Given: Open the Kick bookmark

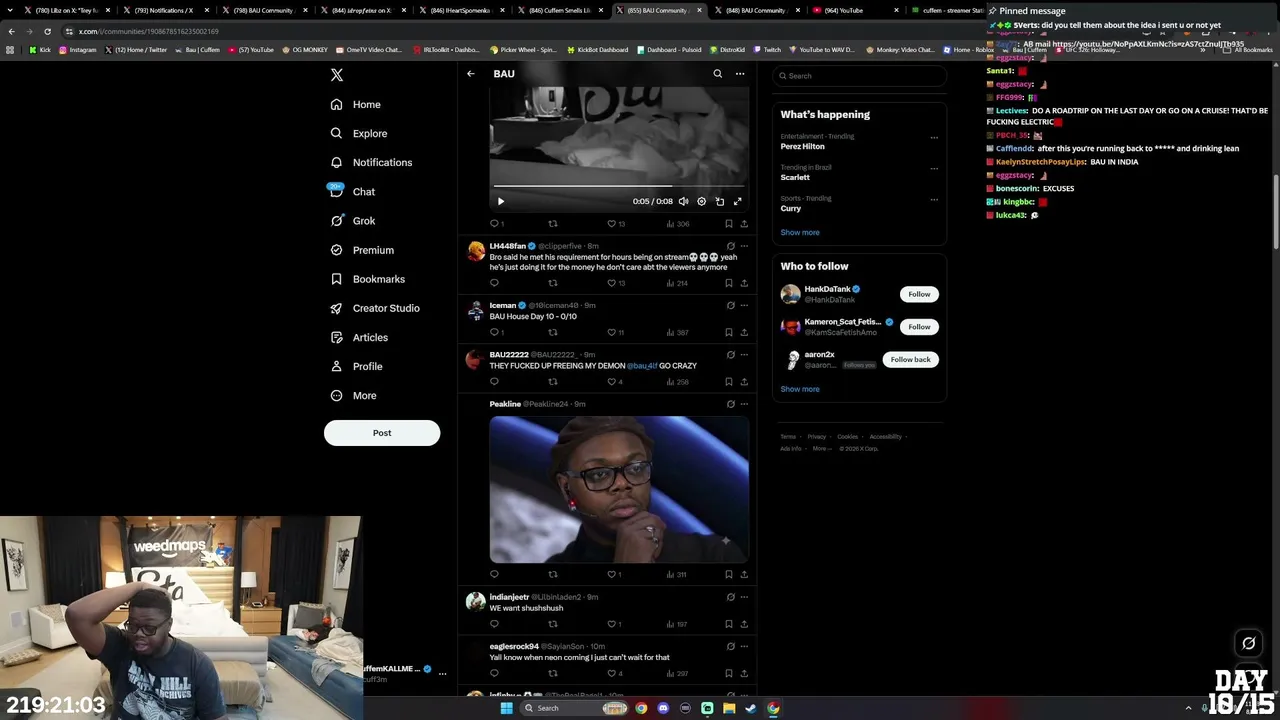Looking at the screenshot, I should pyautogui.click(x=40, y=49).
